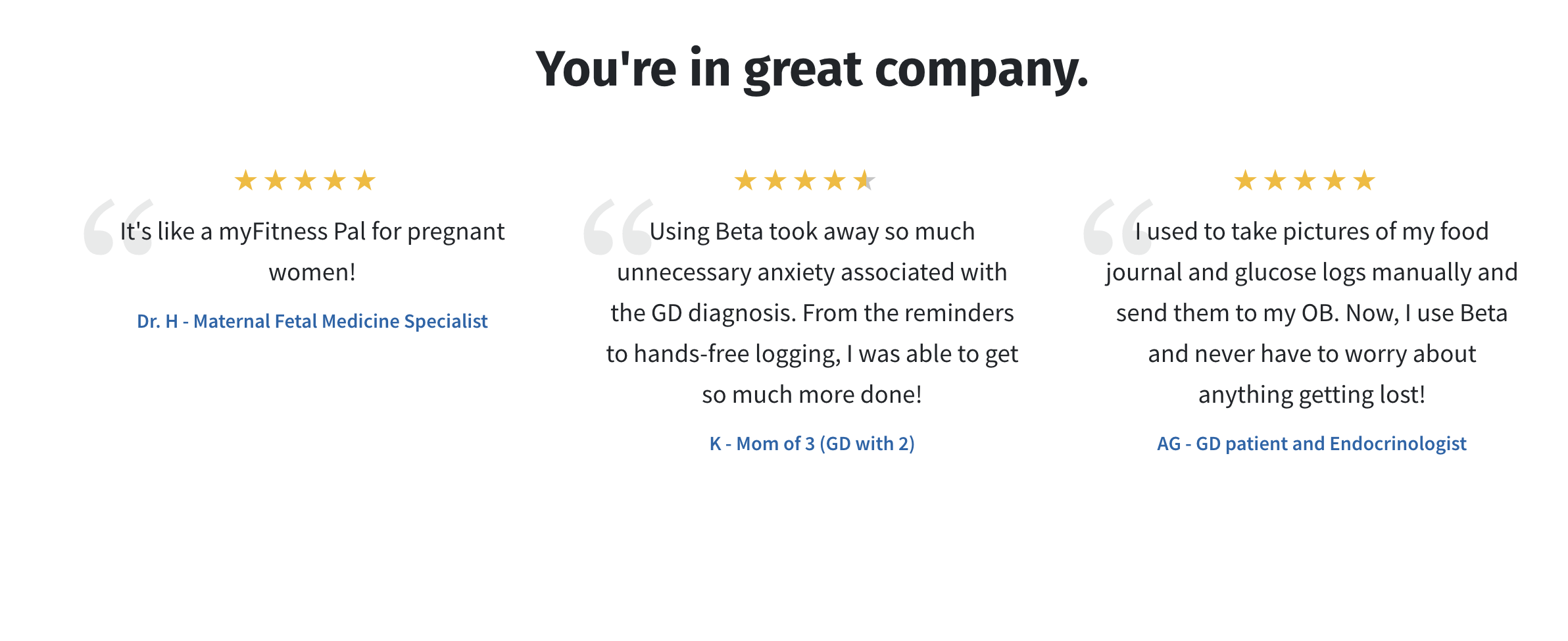Click the half-filled star in the middle rating
1568x641 pixels.
(x=864, y=180)
